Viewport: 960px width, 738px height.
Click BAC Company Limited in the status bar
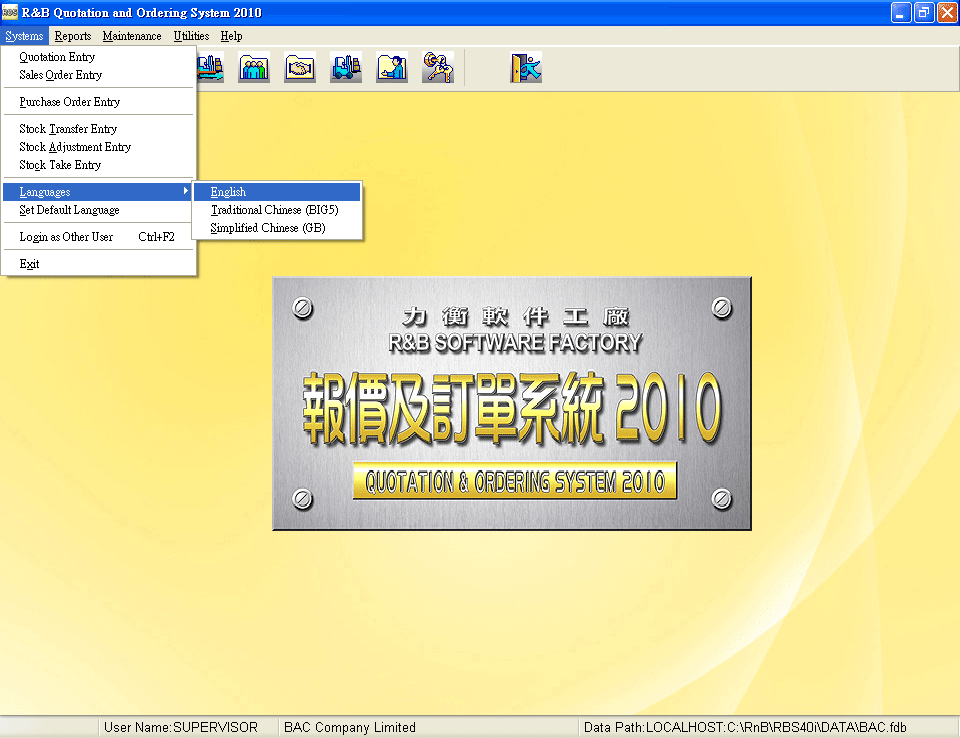(350, 727)
